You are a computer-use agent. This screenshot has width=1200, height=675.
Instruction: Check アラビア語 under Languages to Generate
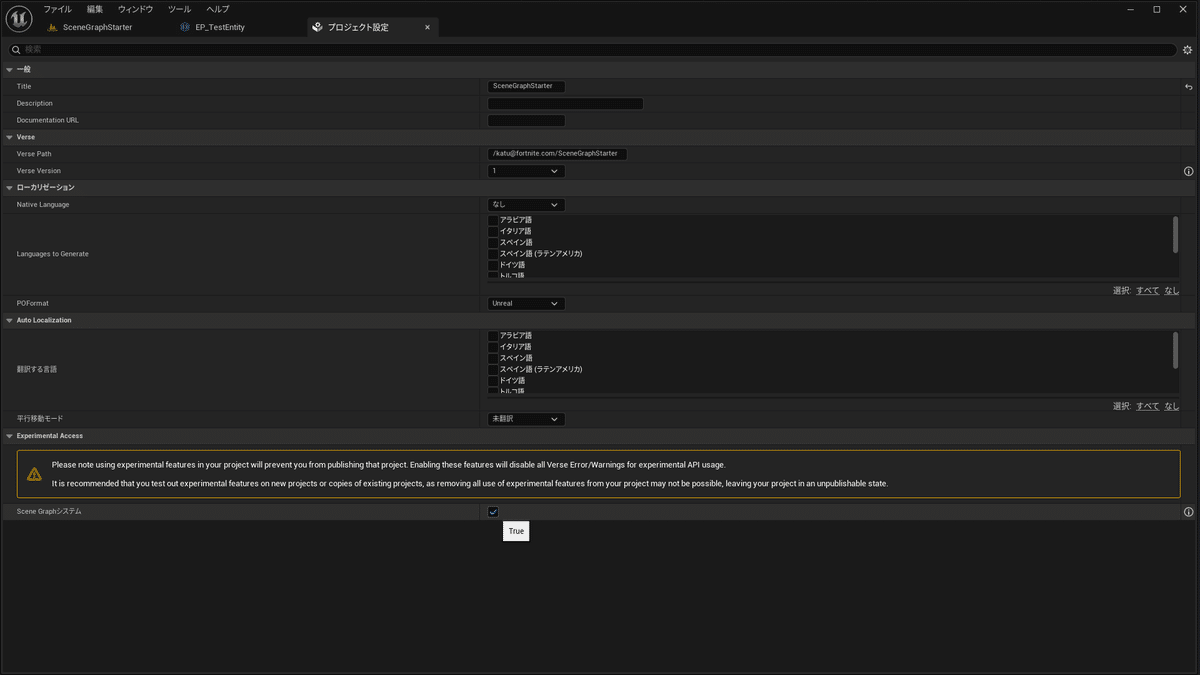coord(493,220)
